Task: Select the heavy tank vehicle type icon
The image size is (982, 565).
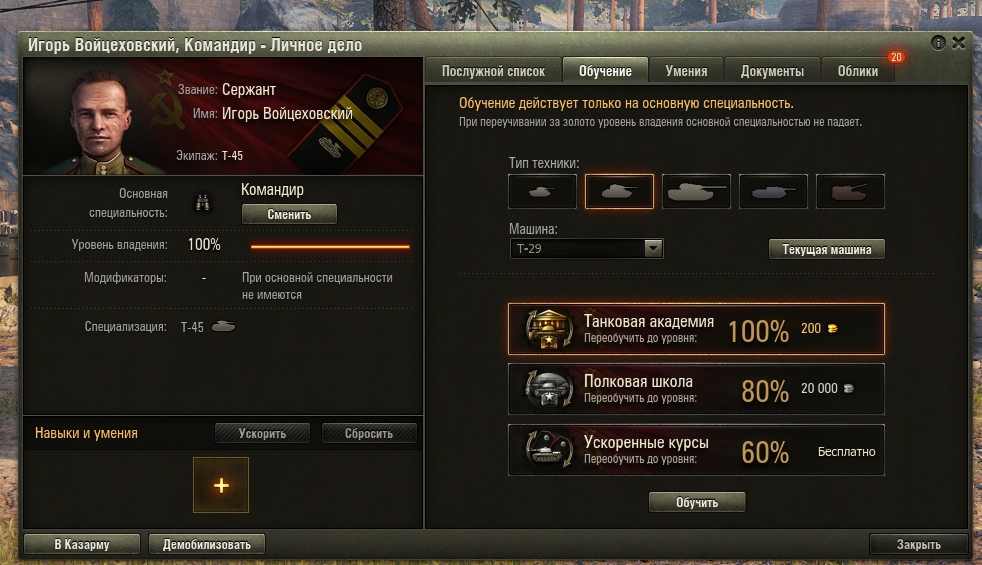Action: pyautogui.click(x=696, y=191)
